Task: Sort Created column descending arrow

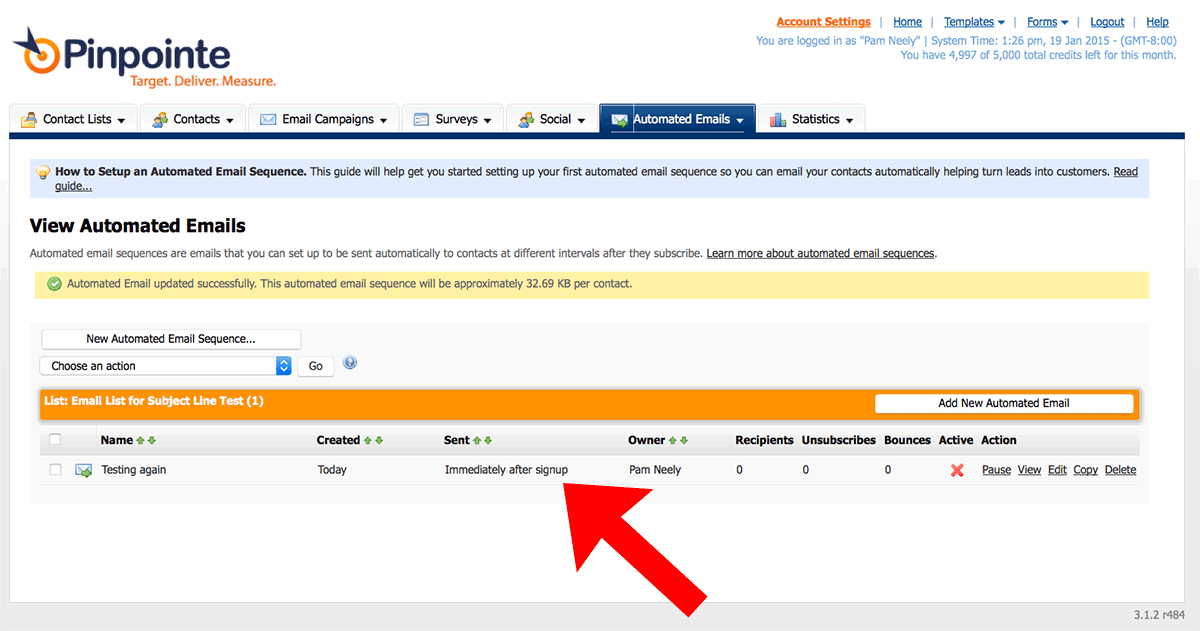Action: 379,440
